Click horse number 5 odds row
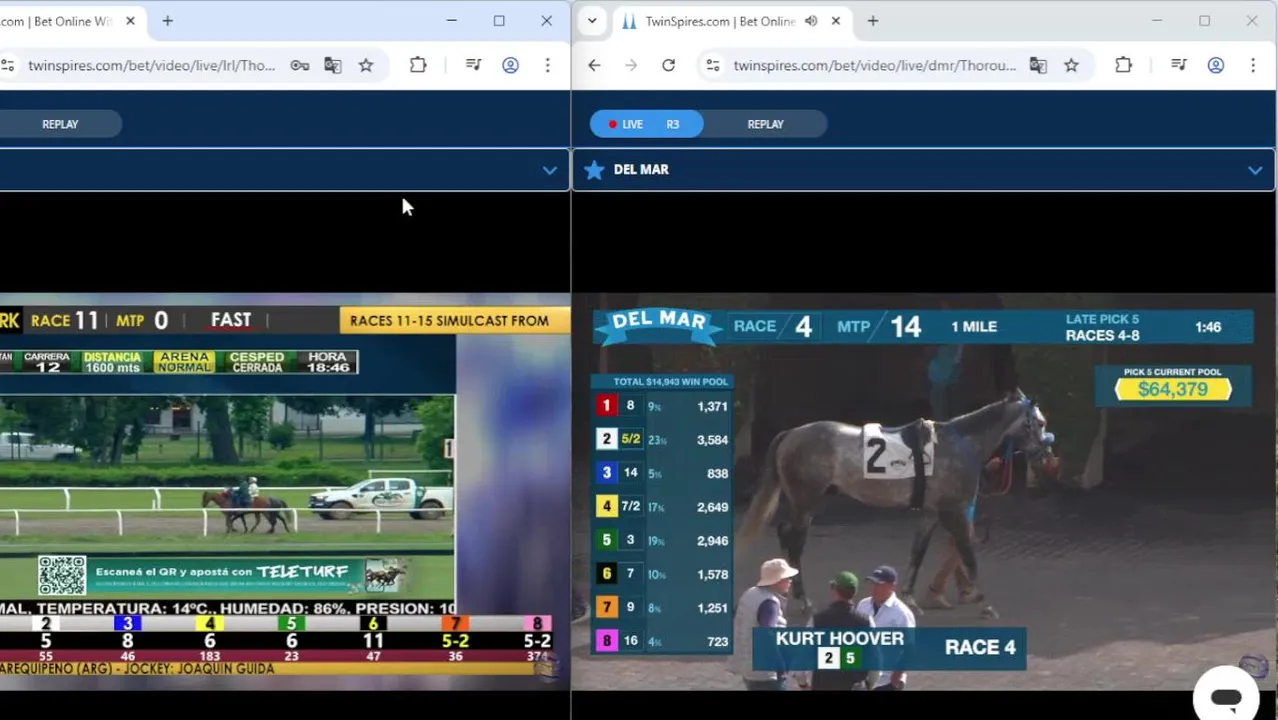The image size is (1278, 720). (663, 540)
